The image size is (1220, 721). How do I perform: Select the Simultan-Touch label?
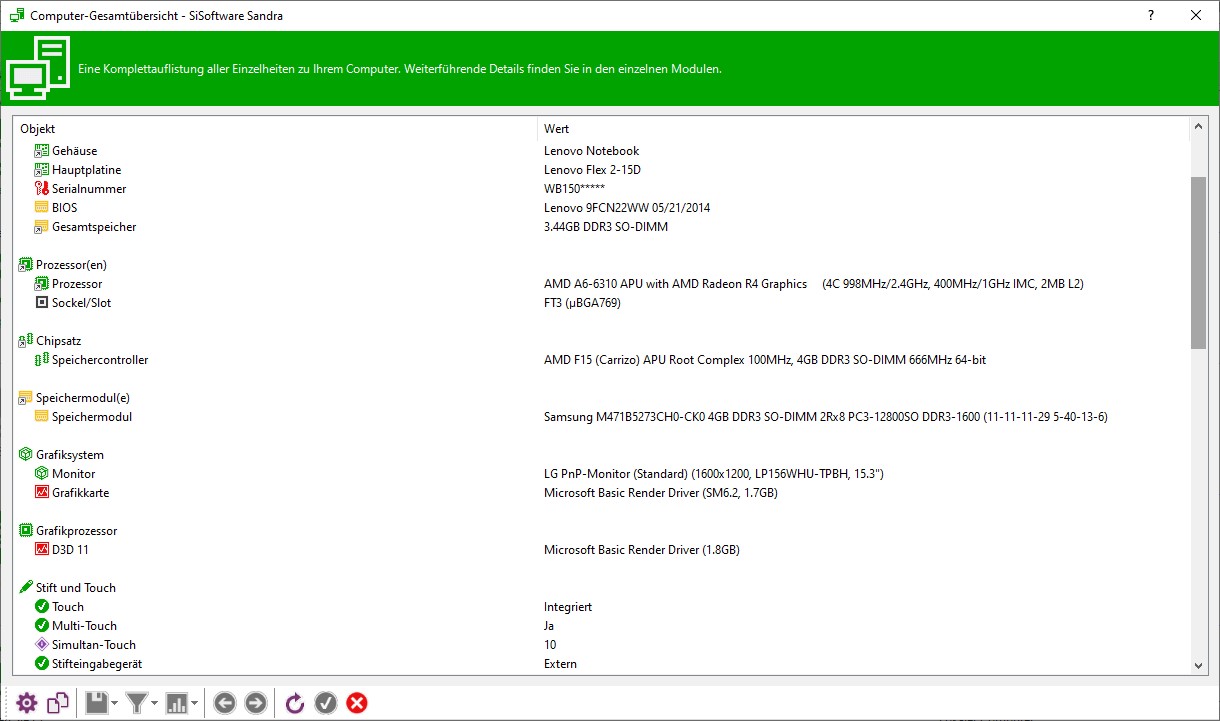pyautogui.click(x=94, y=645)
